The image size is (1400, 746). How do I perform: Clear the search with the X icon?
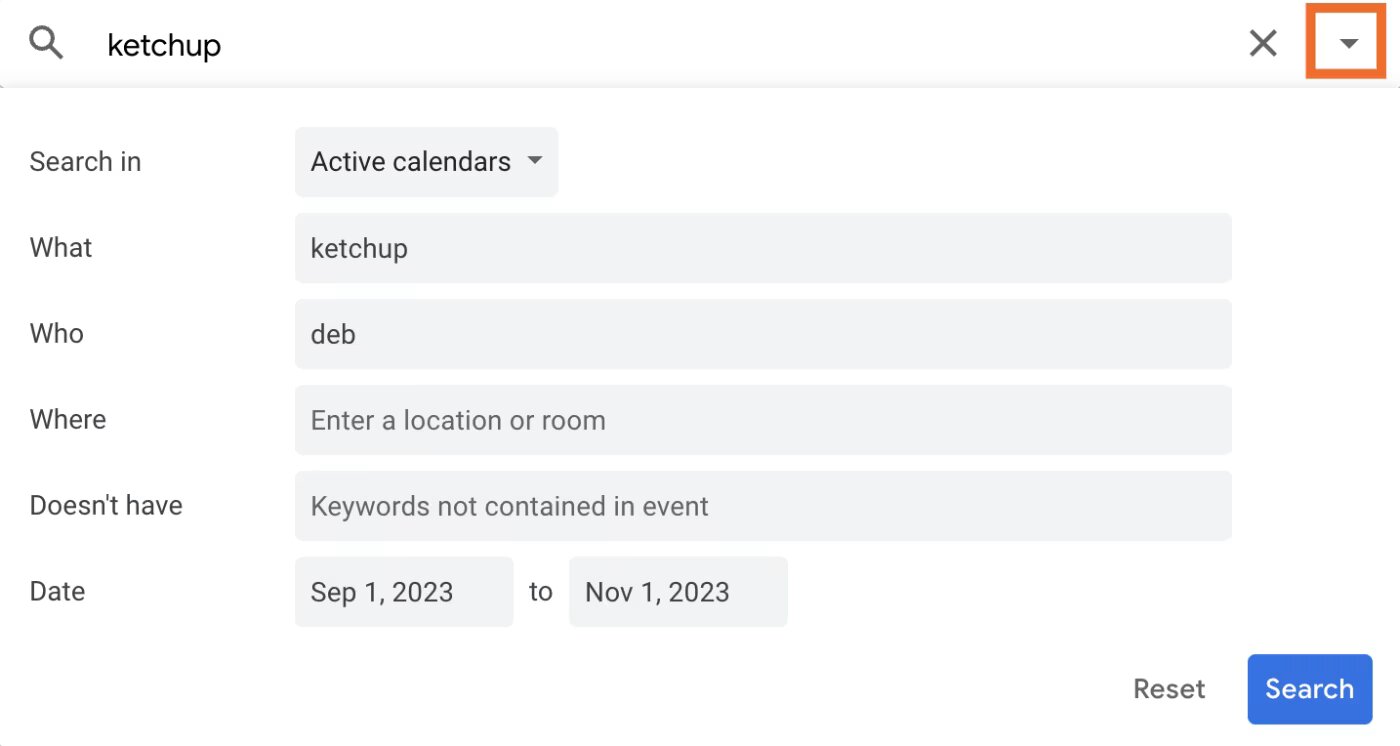pyautogui.click(x=1263, y=43)
